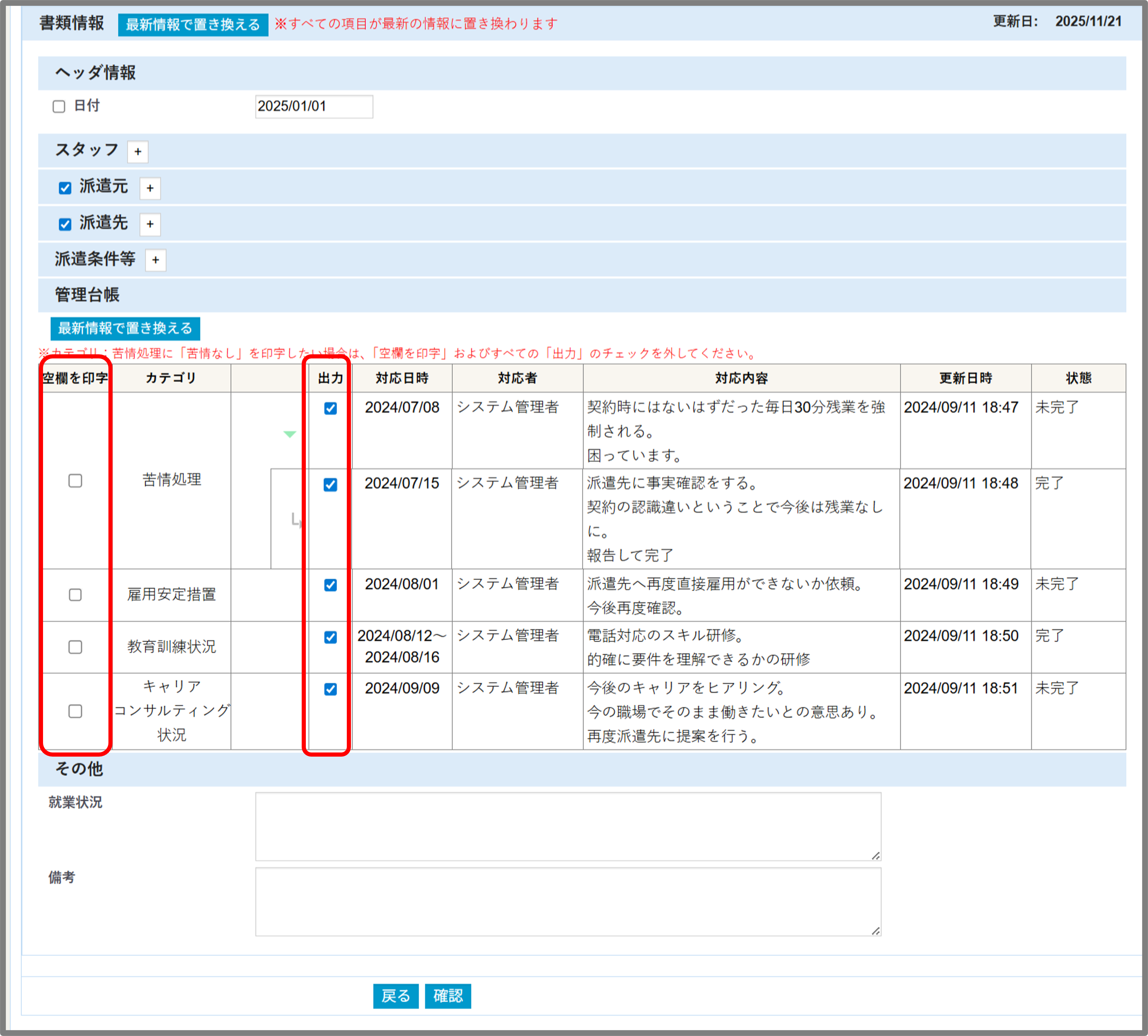Uncheck 出力 for the 2024/09/09 entry

(330, 689)
